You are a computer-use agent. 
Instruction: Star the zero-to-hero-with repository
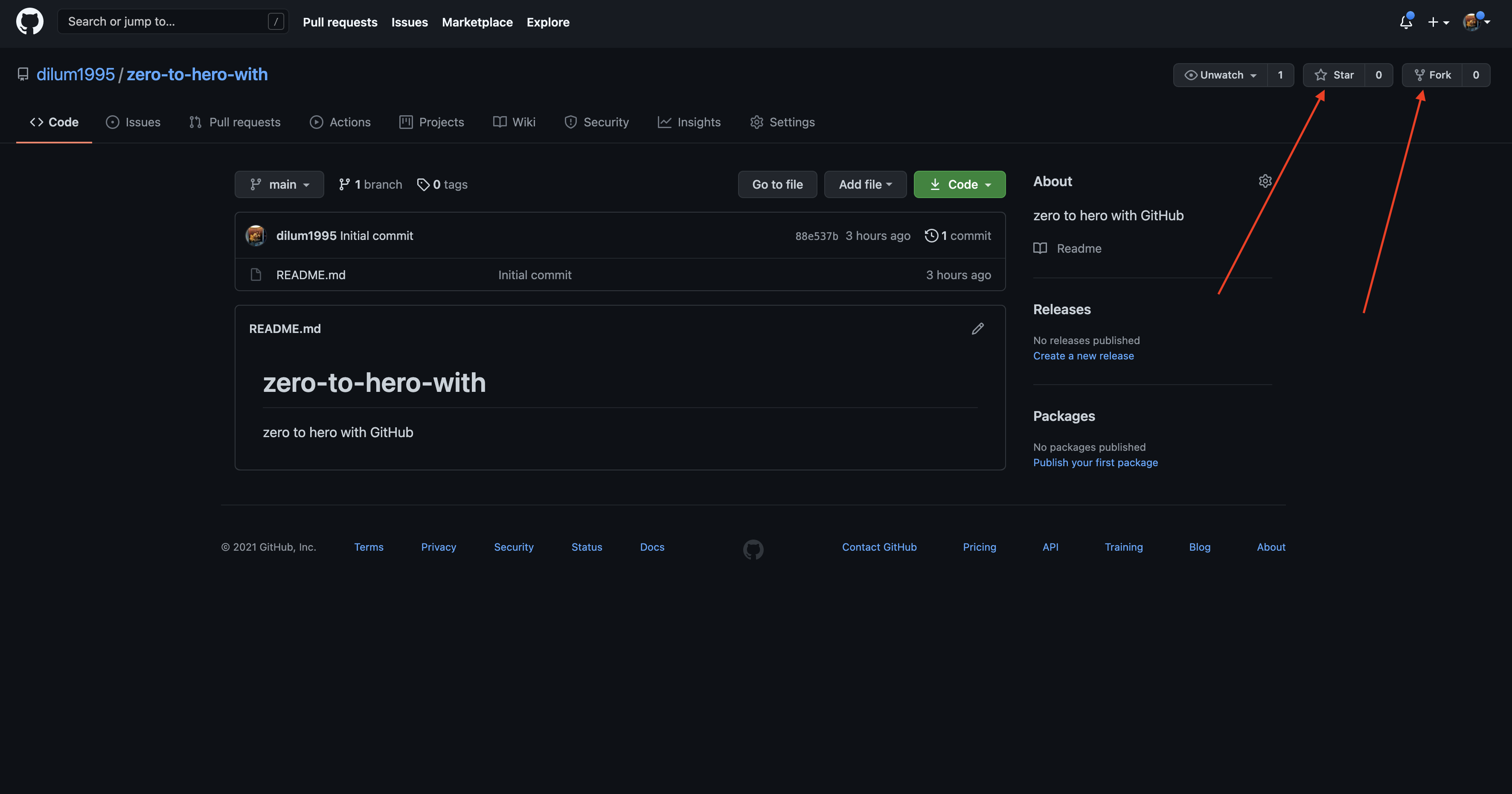(x=1334, y=75)
